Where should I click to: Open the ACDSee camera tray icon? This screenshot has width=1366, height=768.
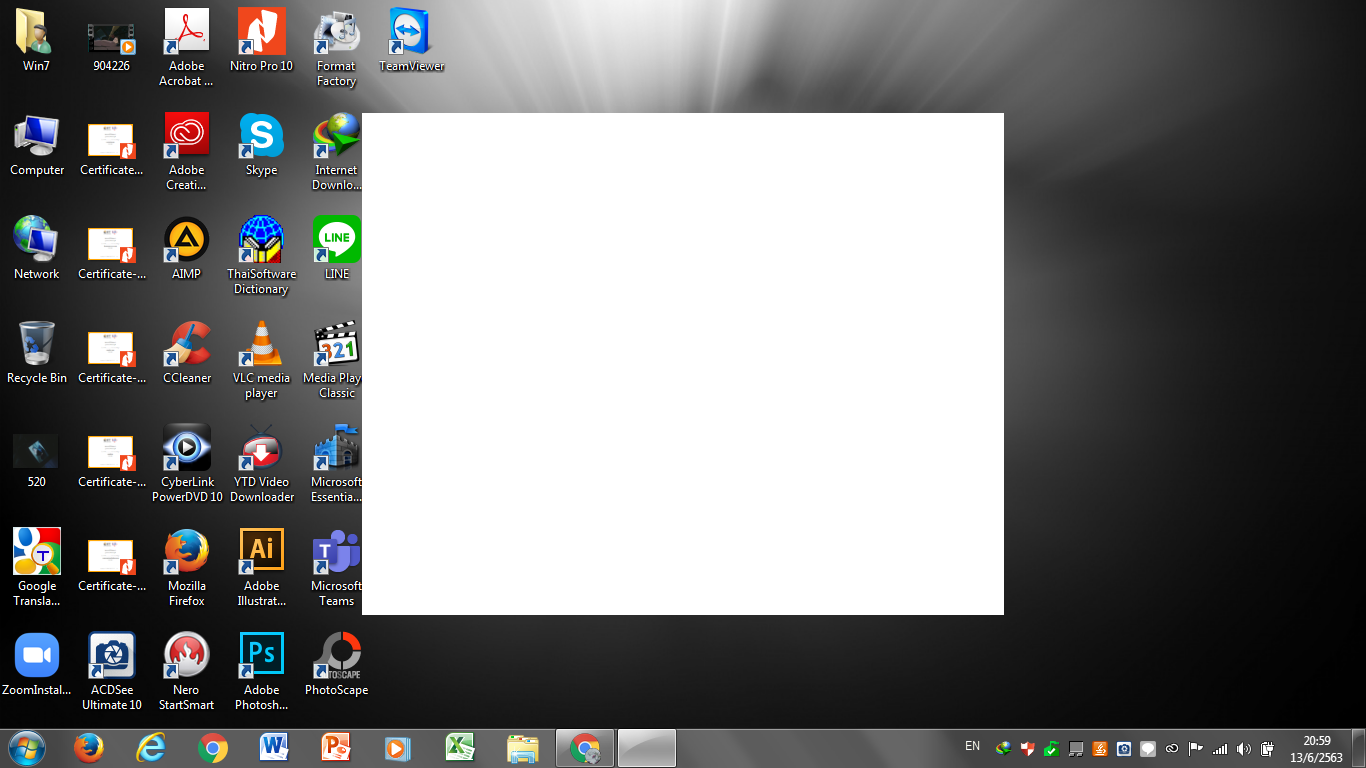point(1124,748)
